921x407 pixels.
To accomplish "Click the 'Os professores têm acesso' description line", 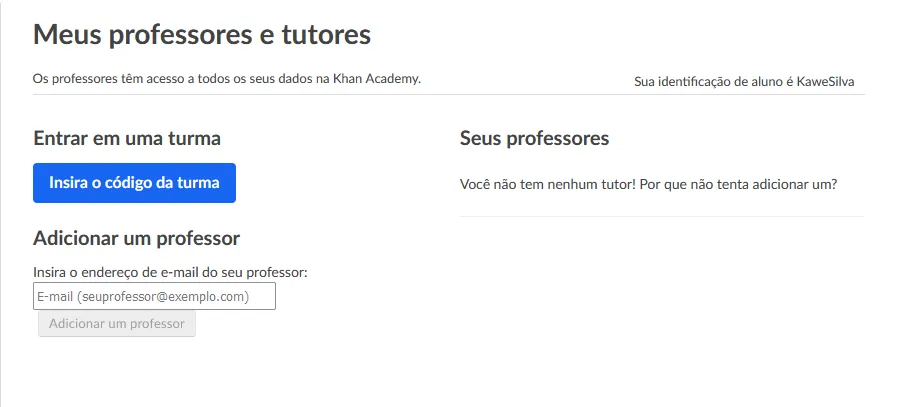I will coord(227,78).
